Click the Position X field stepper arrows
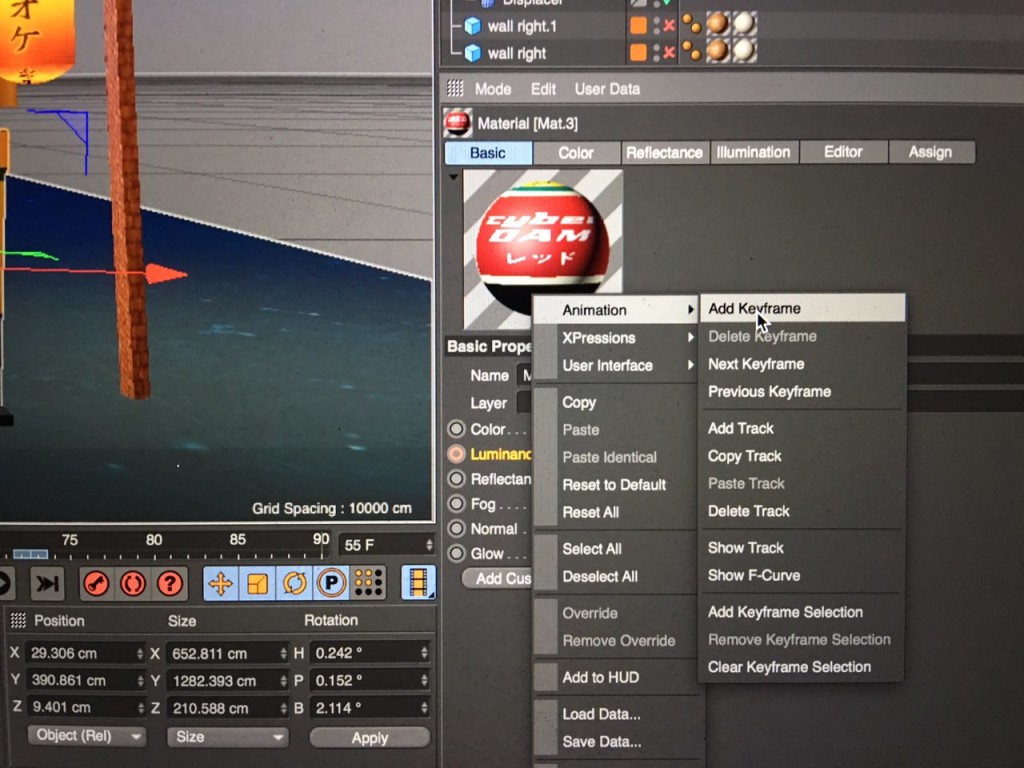The image size is (1024, 768). 140,653
